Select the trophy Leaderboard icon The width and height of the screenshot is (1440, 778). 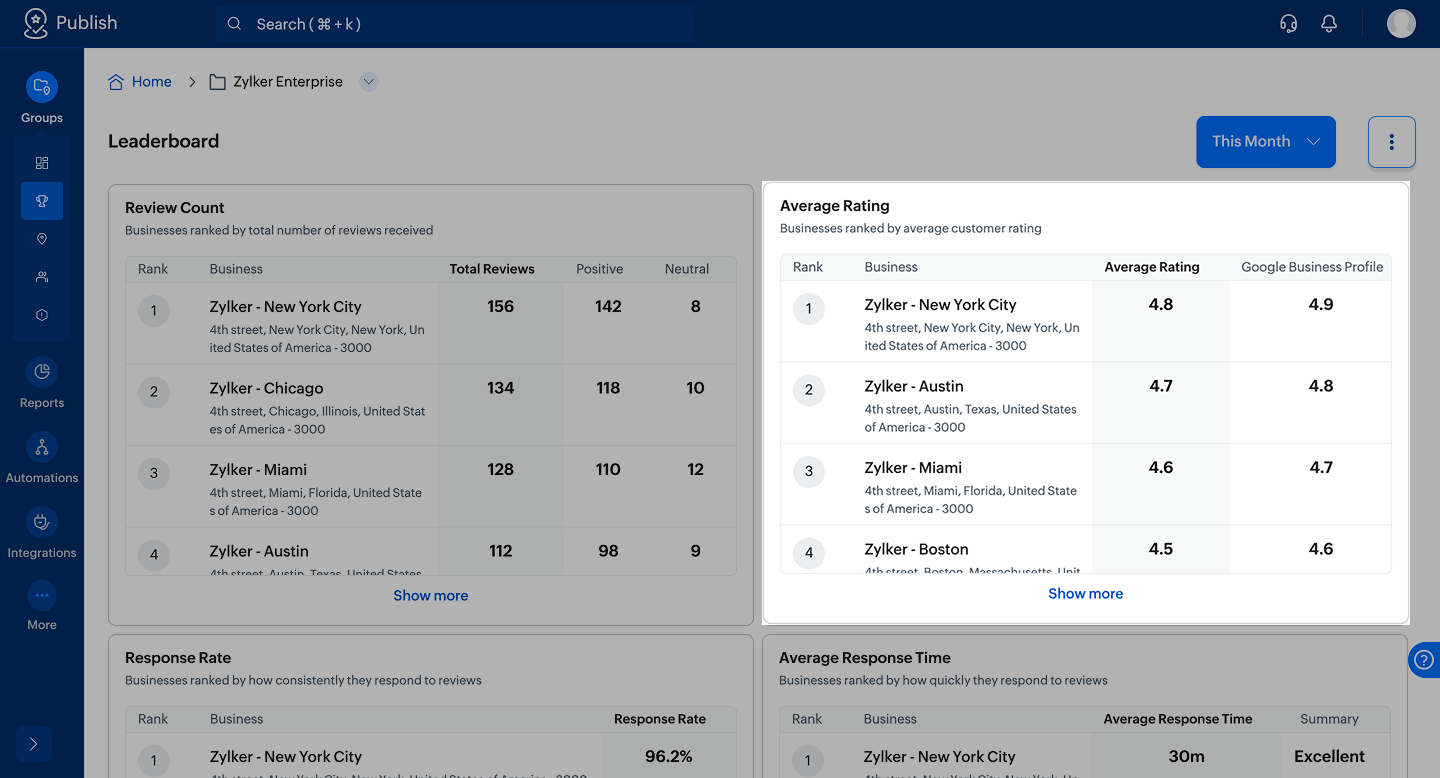coord(42,201)
